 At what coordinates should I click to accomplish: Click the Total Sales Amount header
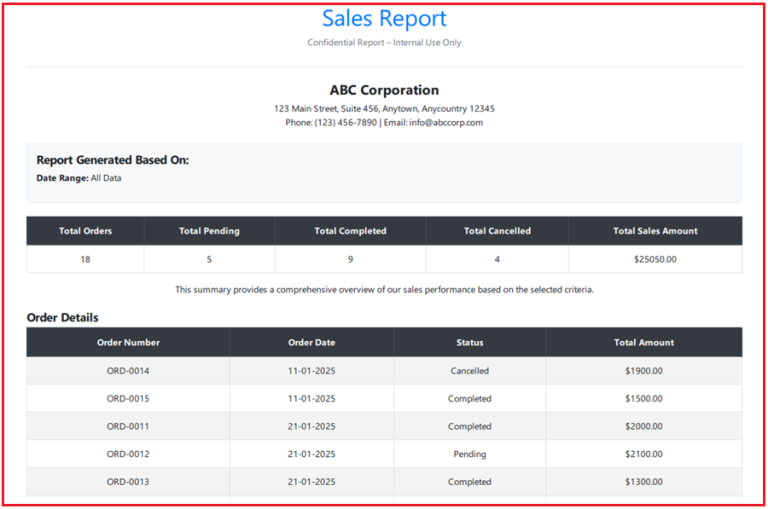pos(655,231)
